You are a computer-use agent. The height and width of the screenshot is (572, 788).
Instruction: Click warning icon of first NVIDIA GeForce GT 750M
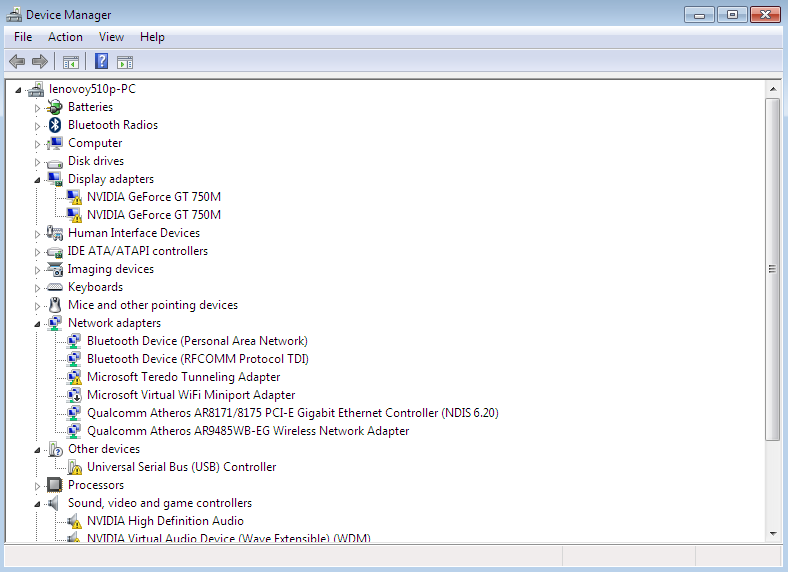tap(74, 197)
